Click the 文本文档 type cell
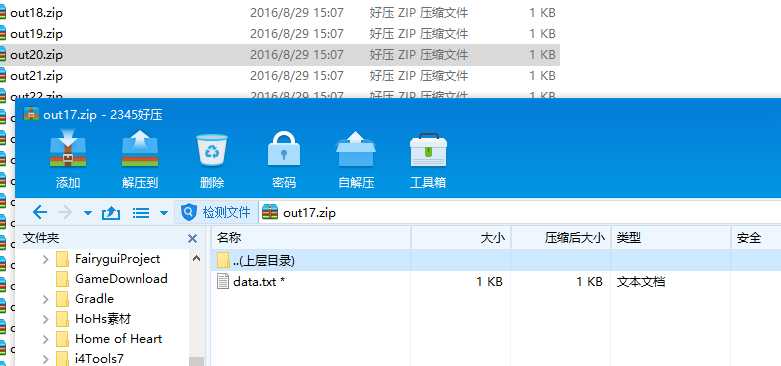 coord(641,282)
